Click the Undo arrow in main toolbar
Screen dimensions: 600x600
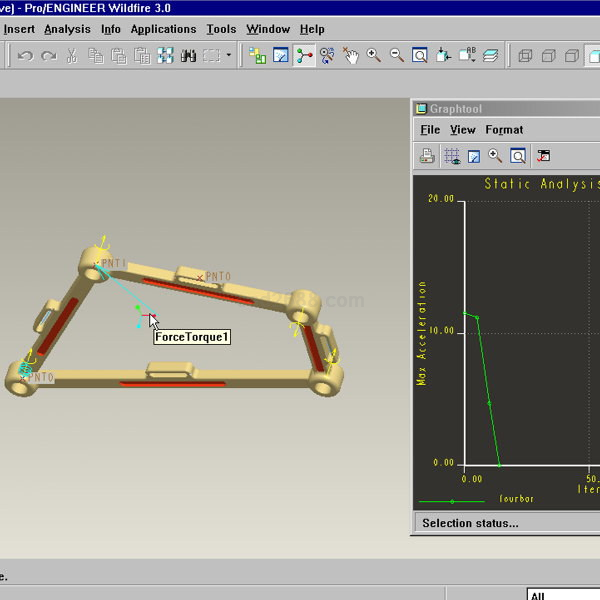click(x=25, y=56)
